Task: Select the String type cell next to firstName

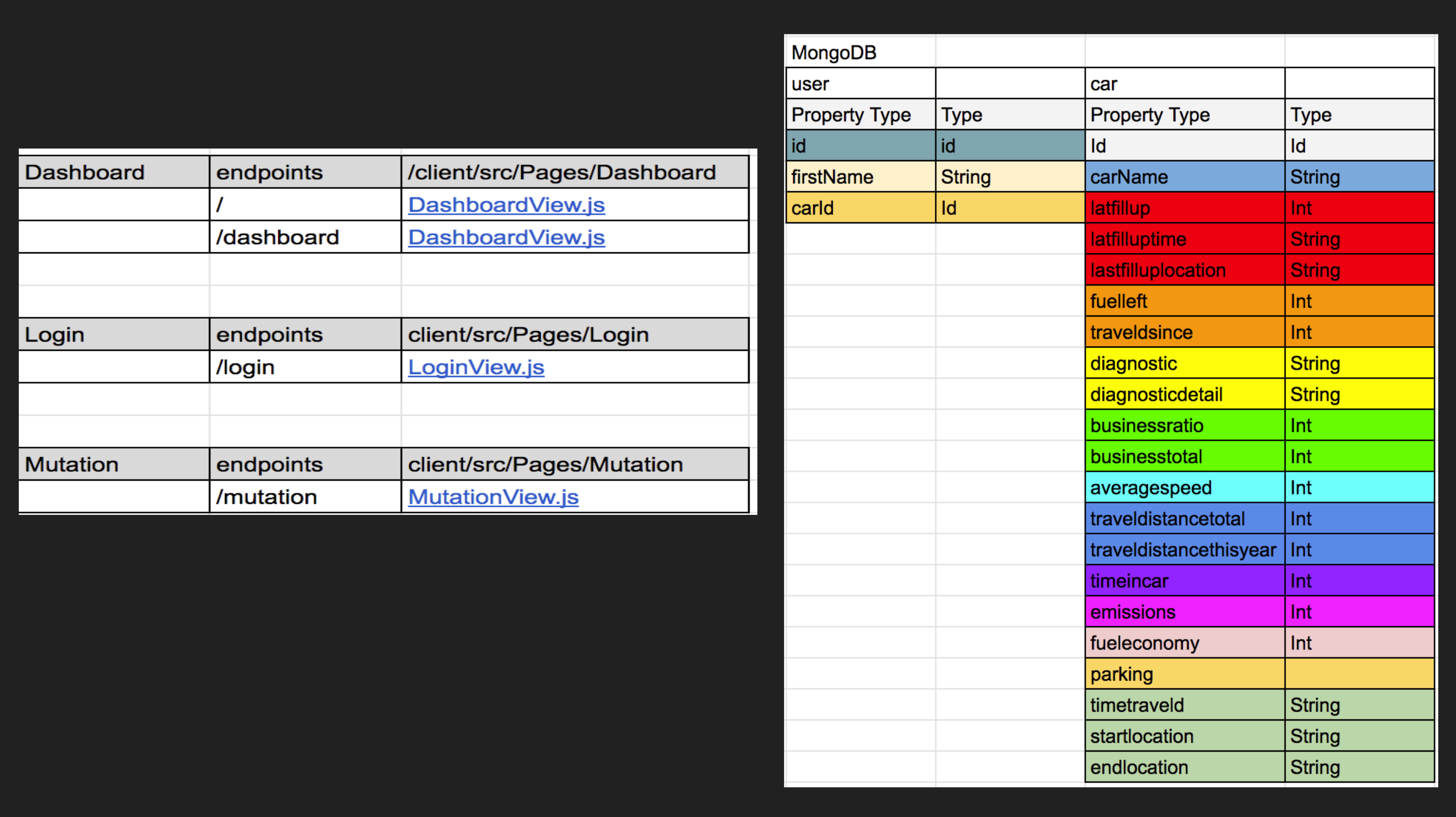Action: [1010, 177]
